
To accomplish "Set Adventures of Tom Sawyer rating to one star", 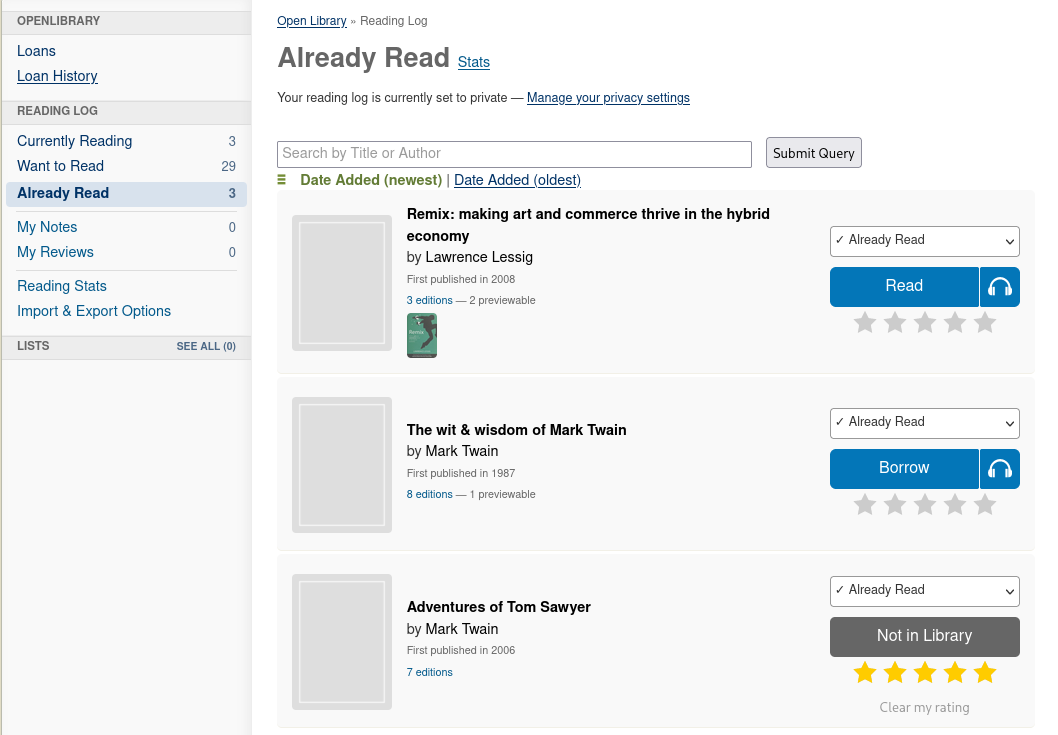I will 865,672.
